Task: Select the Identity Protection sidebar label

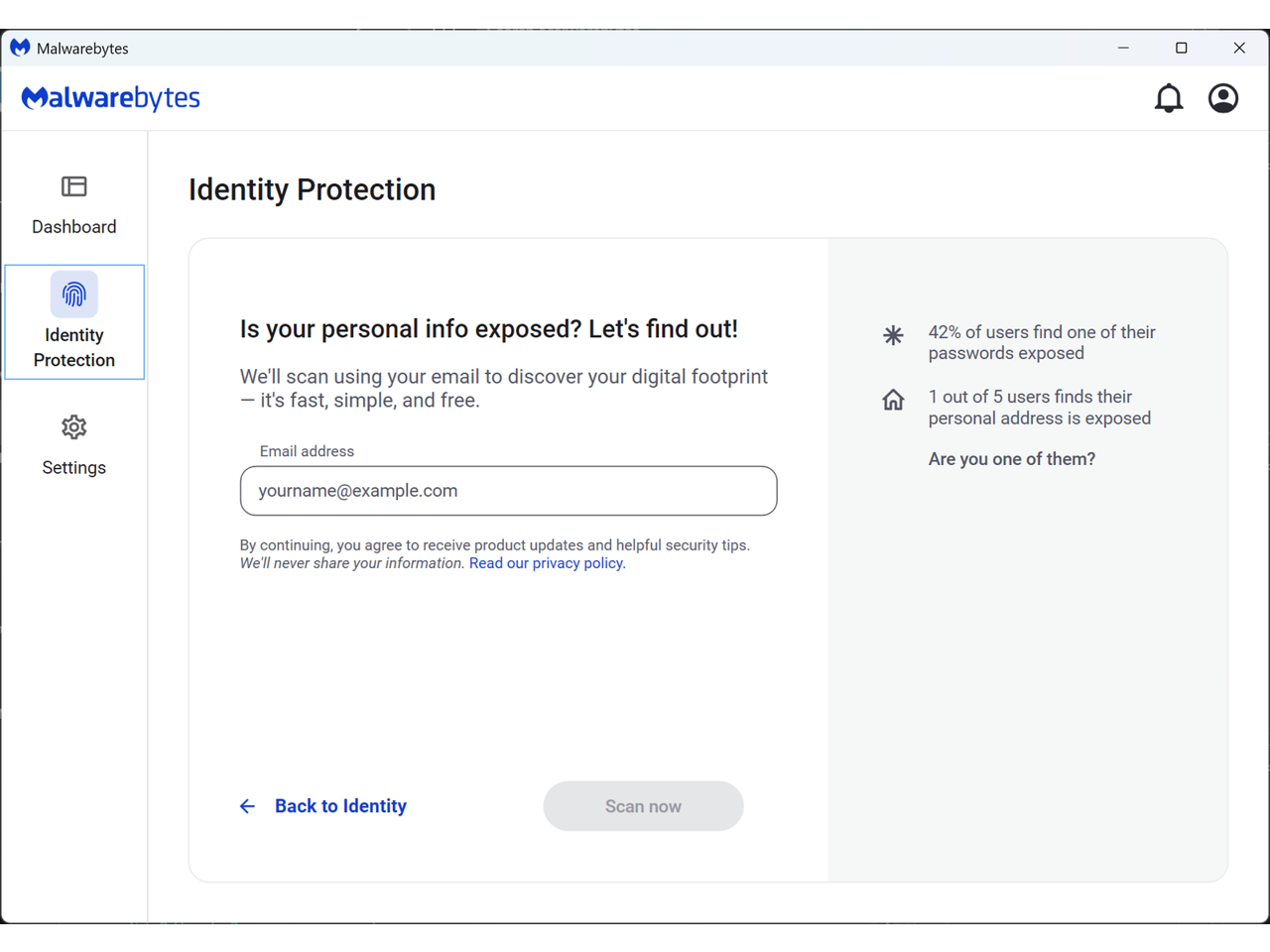Action: tap(74, 347)
